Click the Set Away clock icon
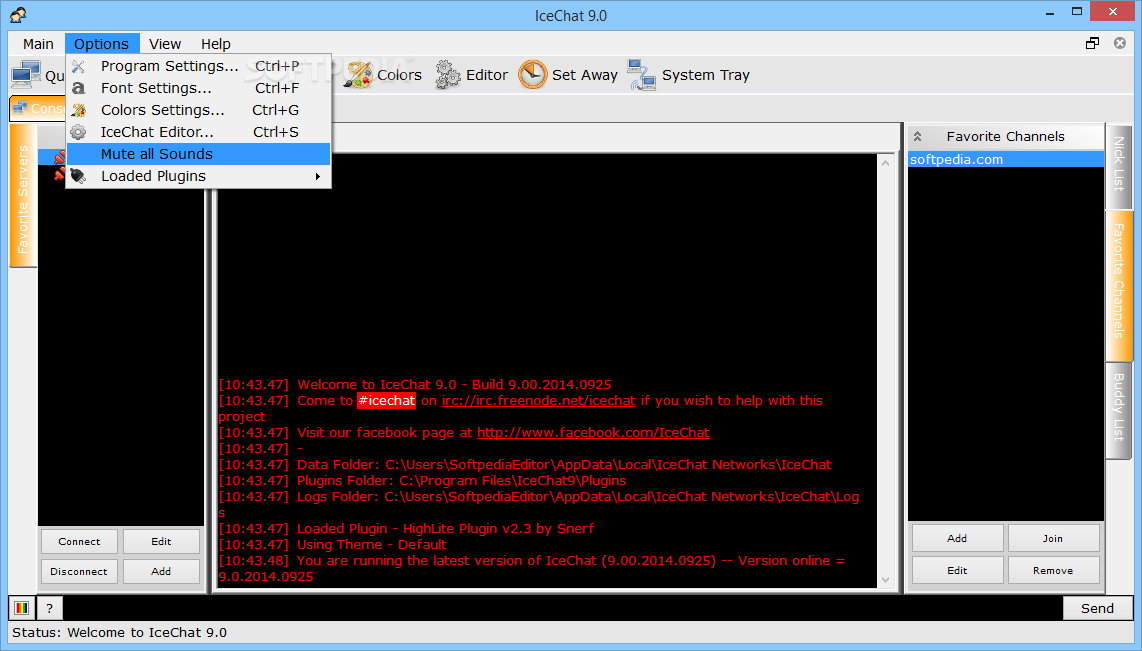This screenshot has width=1142, height=651. pos(532,75)
